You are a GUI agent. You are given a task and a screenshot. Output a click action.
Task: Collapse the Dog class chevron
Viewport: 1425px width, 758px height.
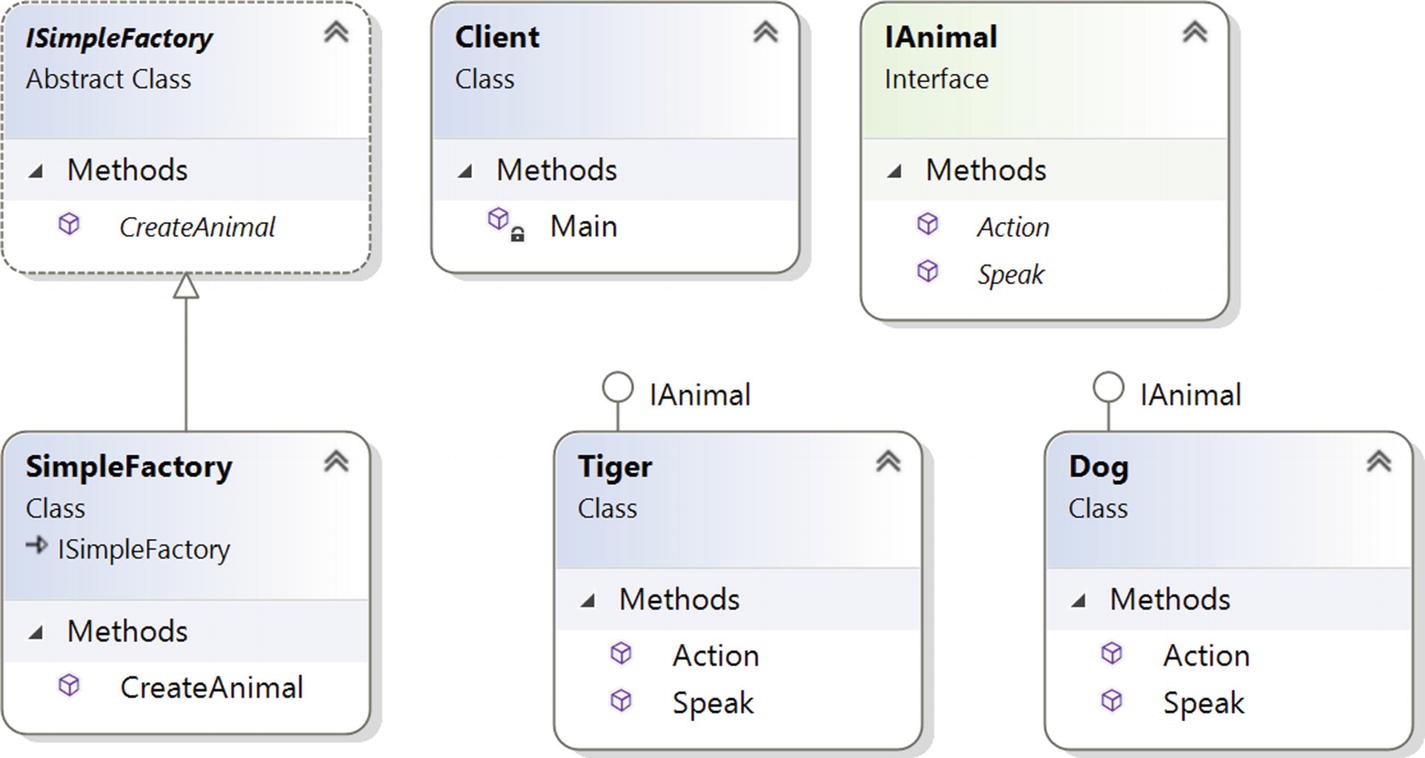1379,461
